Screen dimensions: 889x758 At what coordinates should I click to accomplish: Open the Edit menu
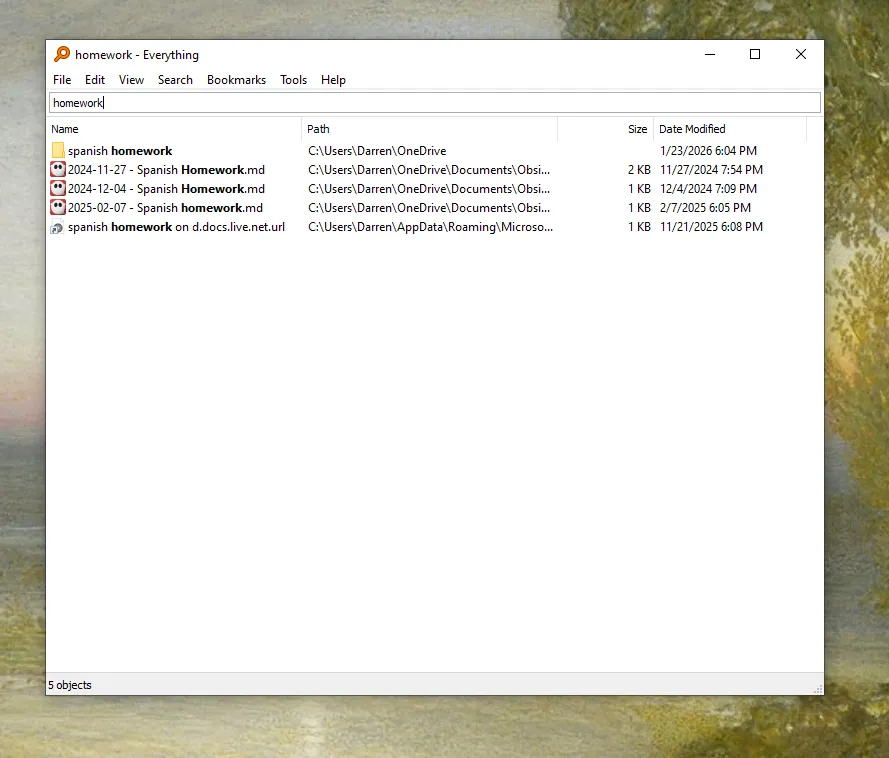point(95,79)
